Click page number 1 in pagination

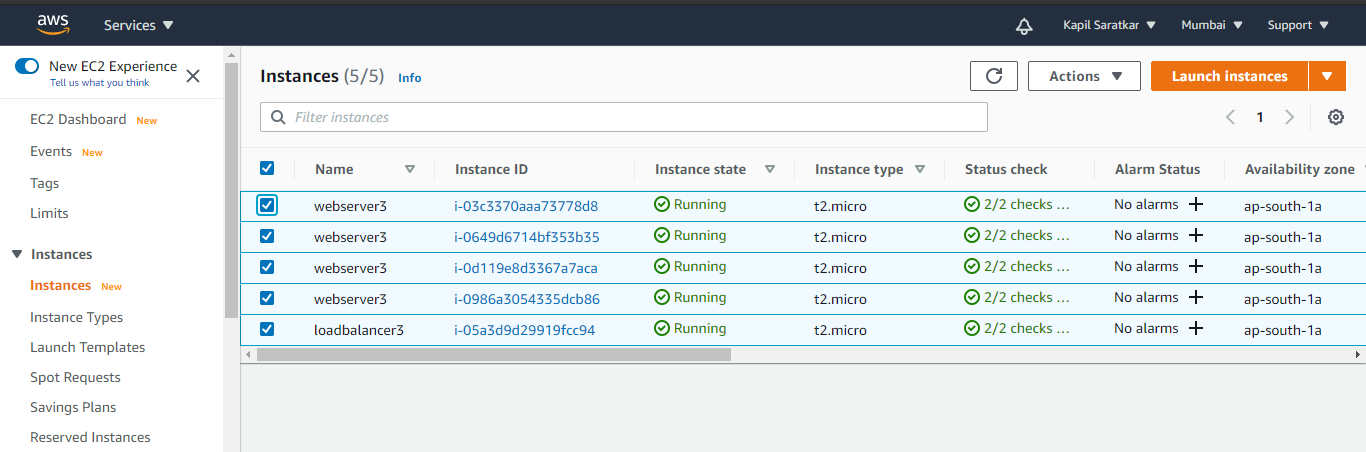coord(1260,117)
